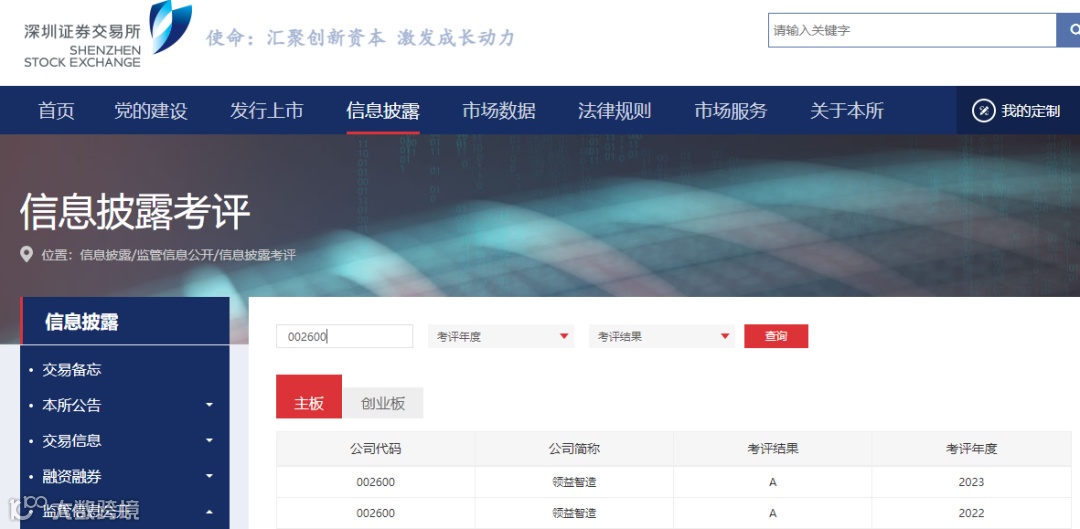Click the search magnifier button at top
The width and height of the screenshot is (1080, 529).
click(x=1069, y=30)
